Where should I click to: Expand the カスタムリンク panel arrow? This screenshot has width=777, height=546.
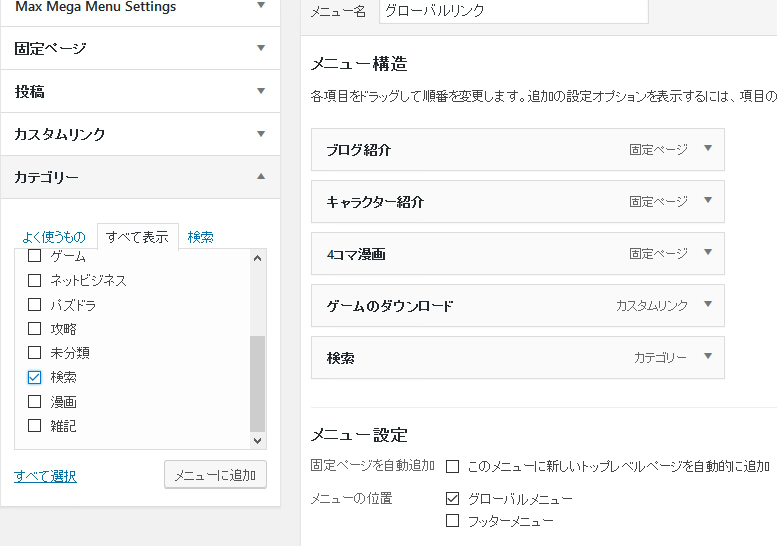coord(261,134)
